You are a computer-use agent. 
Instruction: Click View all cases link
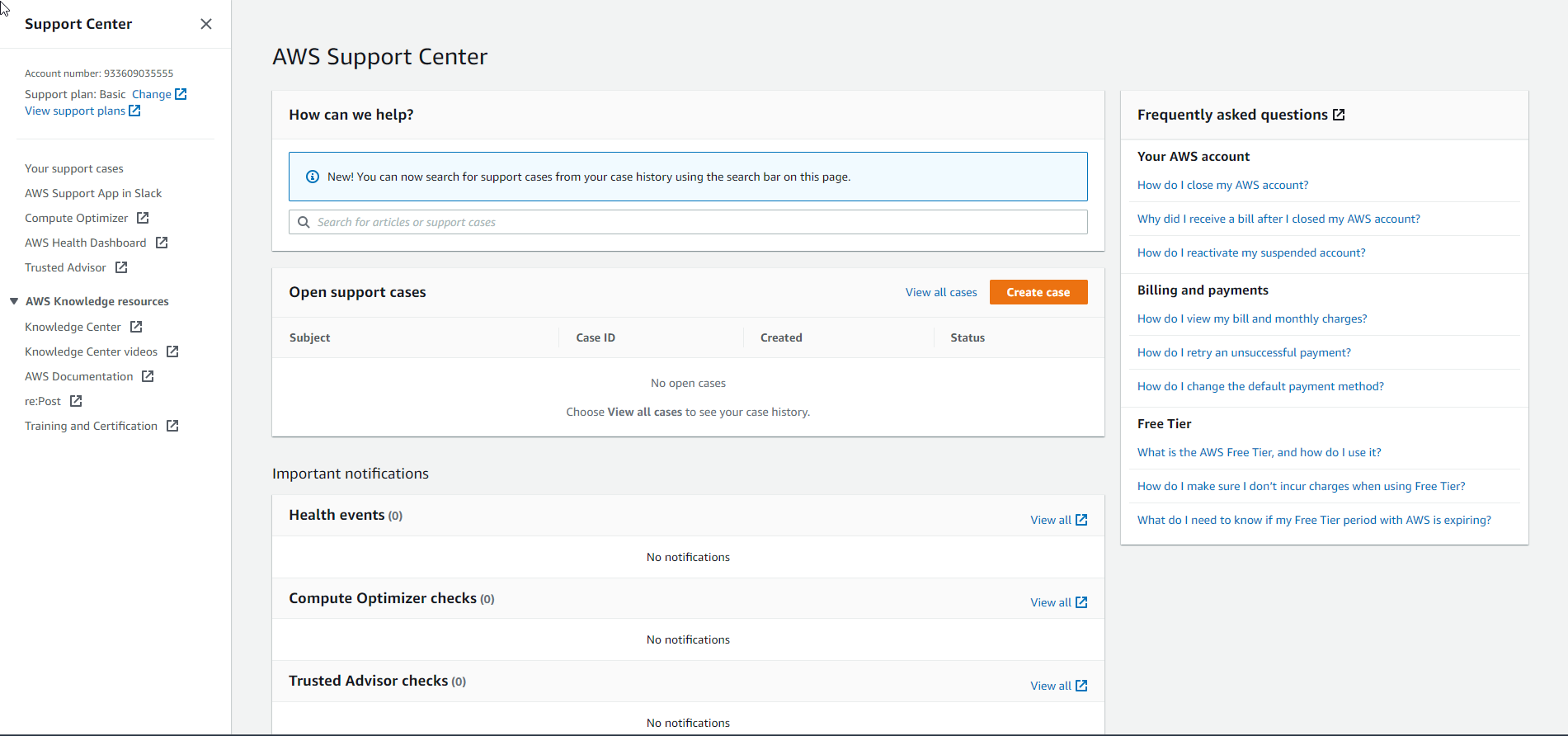[x=941, y=292]
